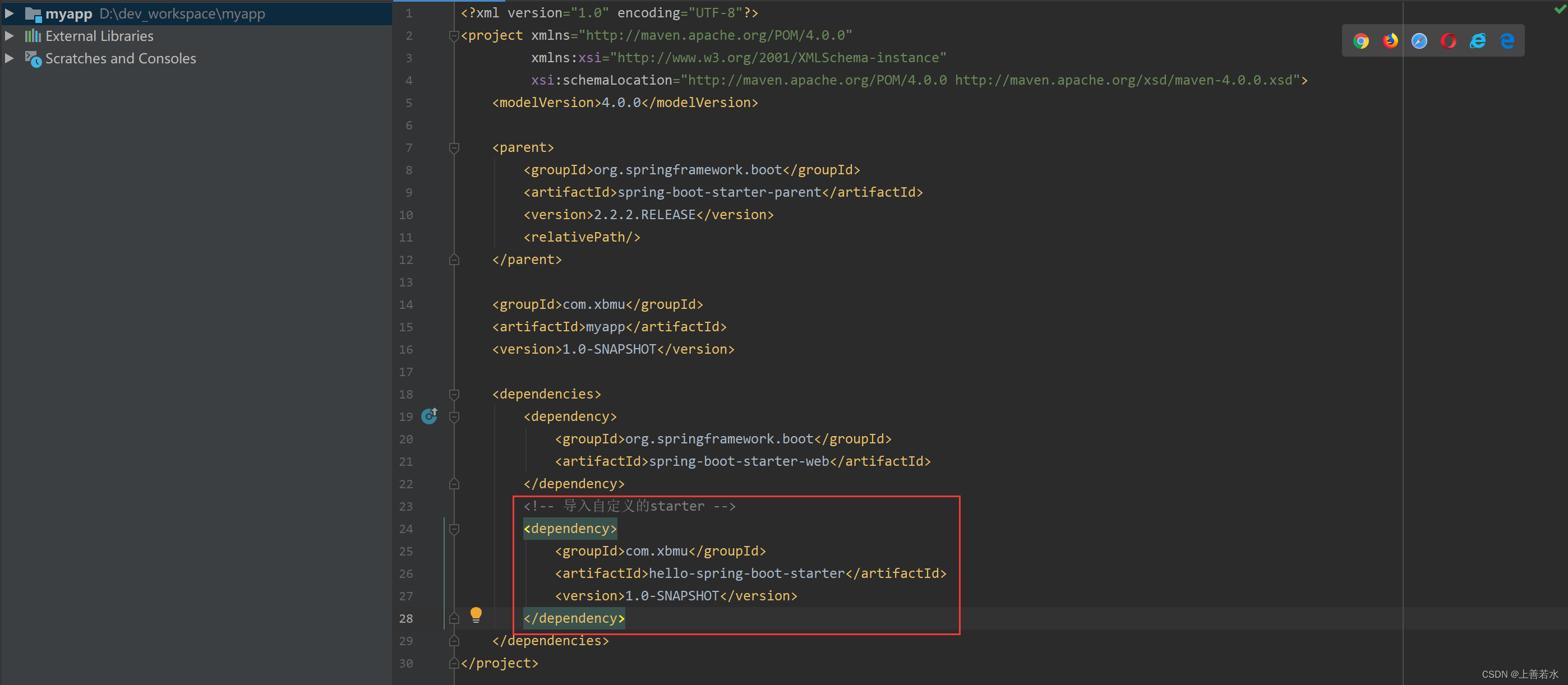
Task: Click the green inspection checkmark indicator
Action: point(1561,9)
